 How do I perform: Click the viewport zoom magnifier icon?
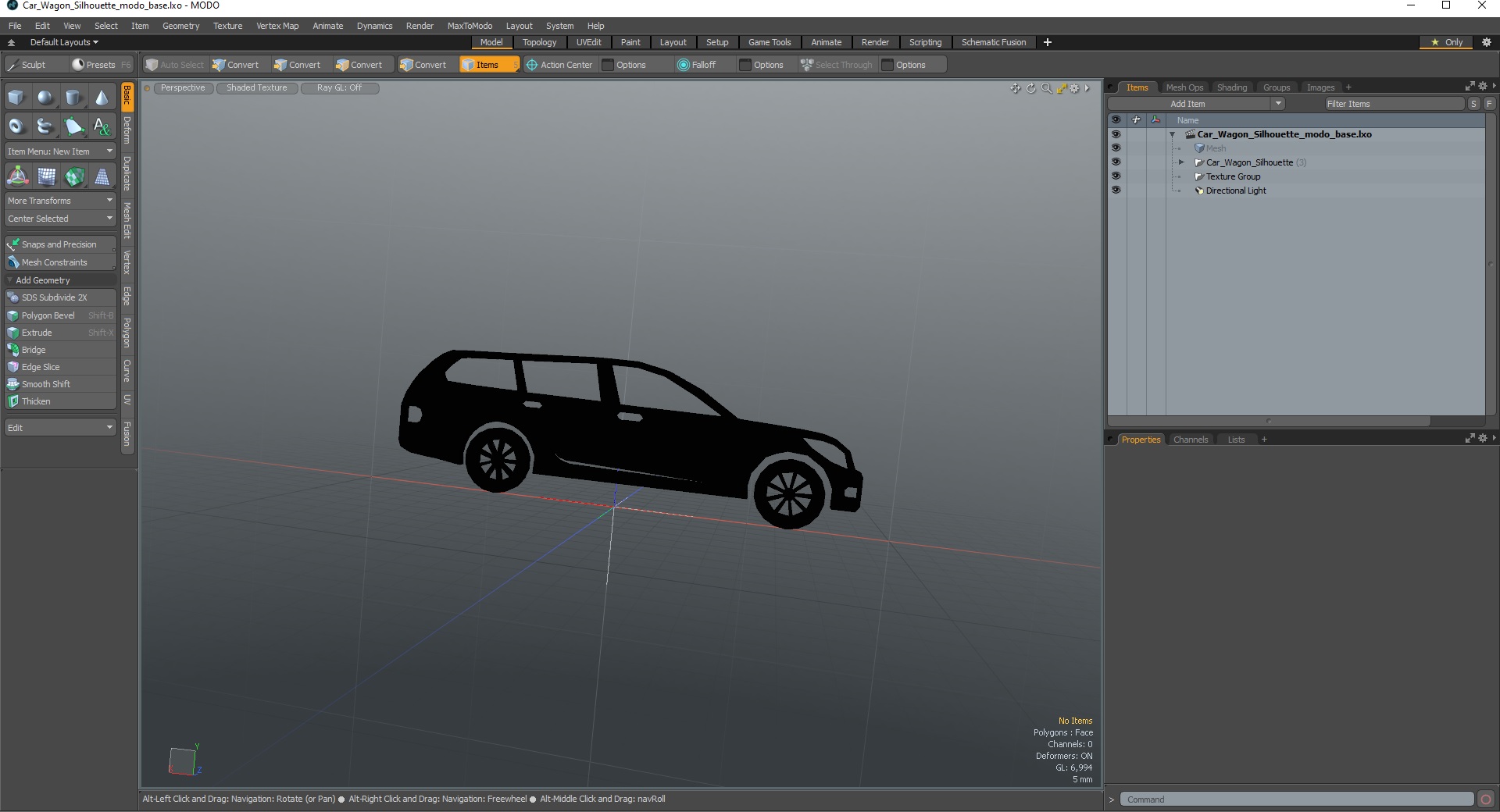[1046, 88]
